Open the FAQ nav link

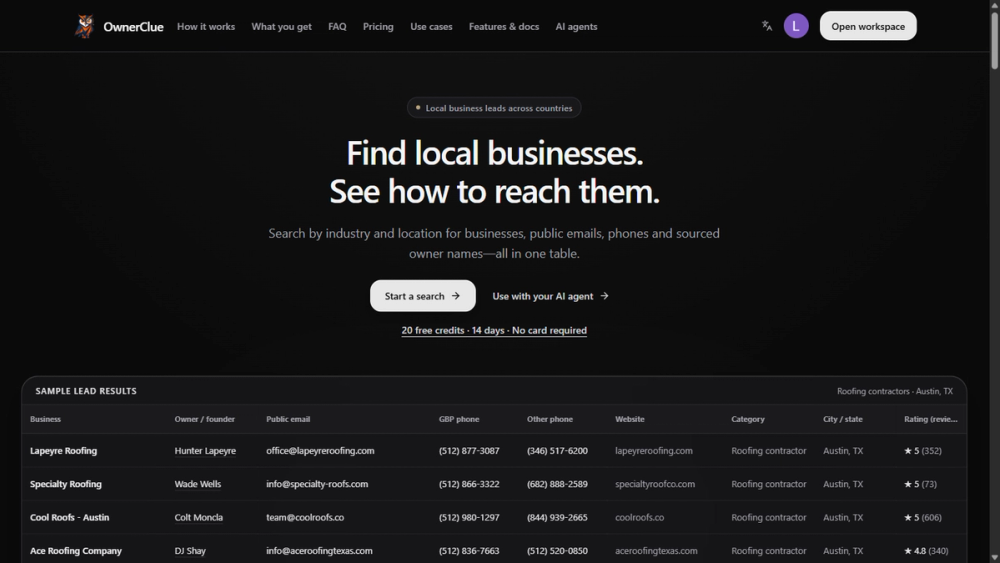point(337,27)
